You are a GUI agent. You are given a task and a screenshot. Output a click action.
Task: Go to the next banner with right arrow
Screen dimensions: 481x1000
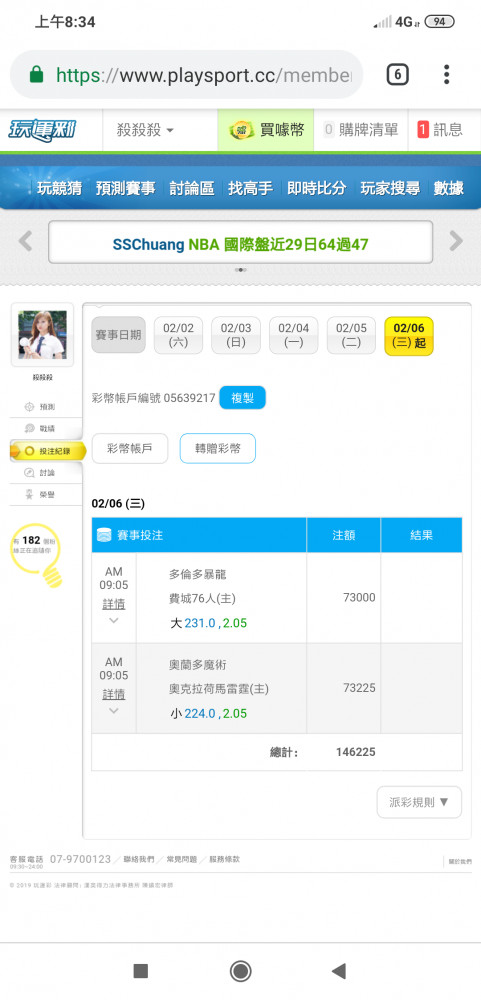tap(456, 241)
